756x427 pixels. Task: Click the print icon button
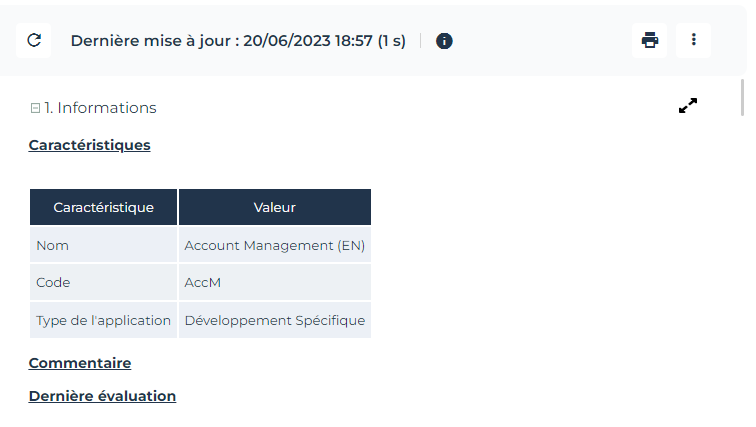(x=650, y=41)
